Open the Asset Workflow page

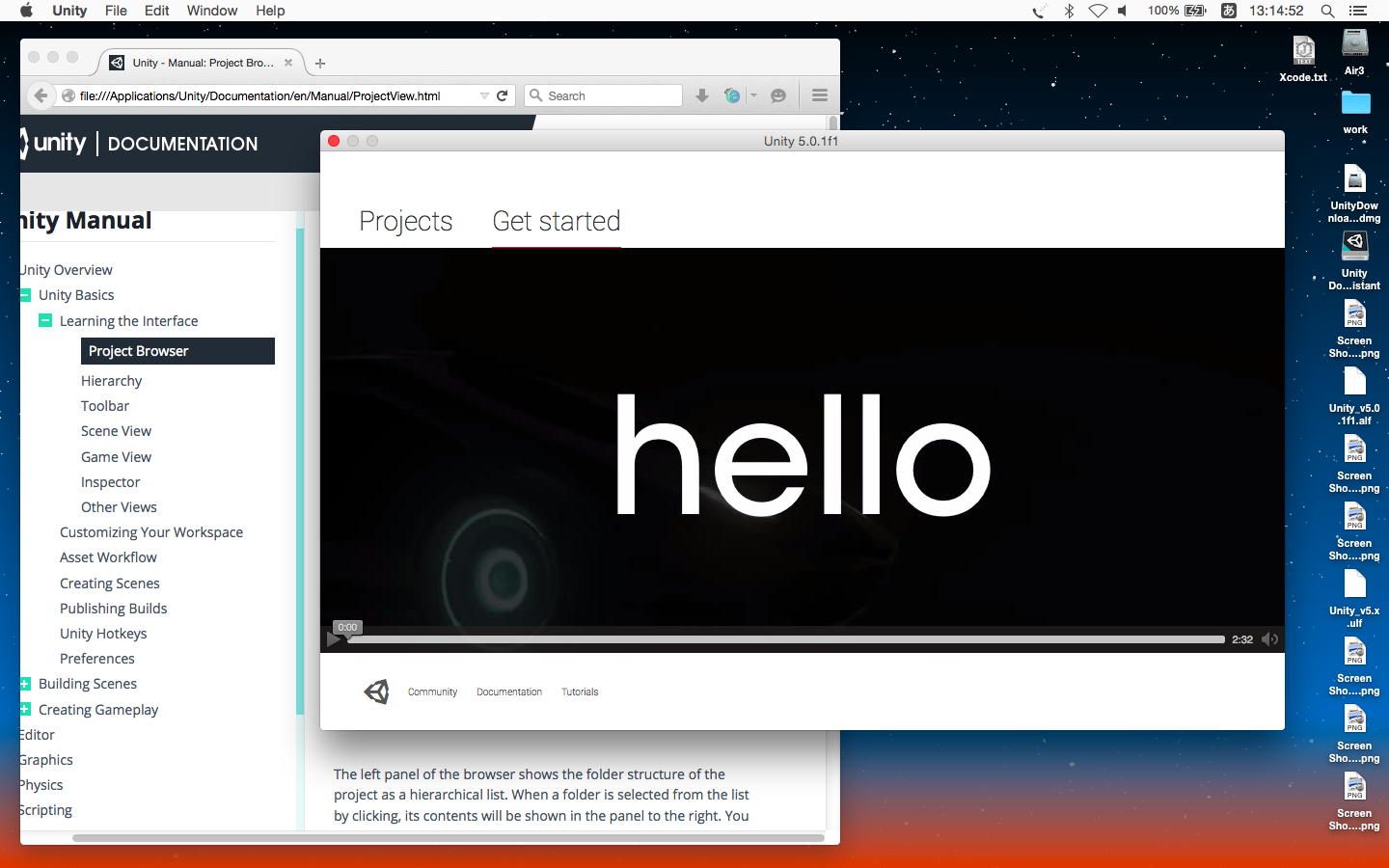coord(108,557)
